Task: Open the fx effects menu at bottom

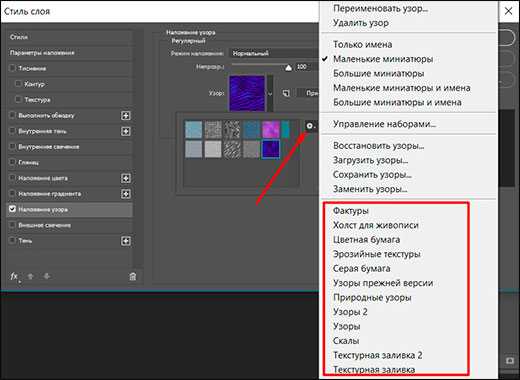Action: pyautogui.click(x=14, y=276)
